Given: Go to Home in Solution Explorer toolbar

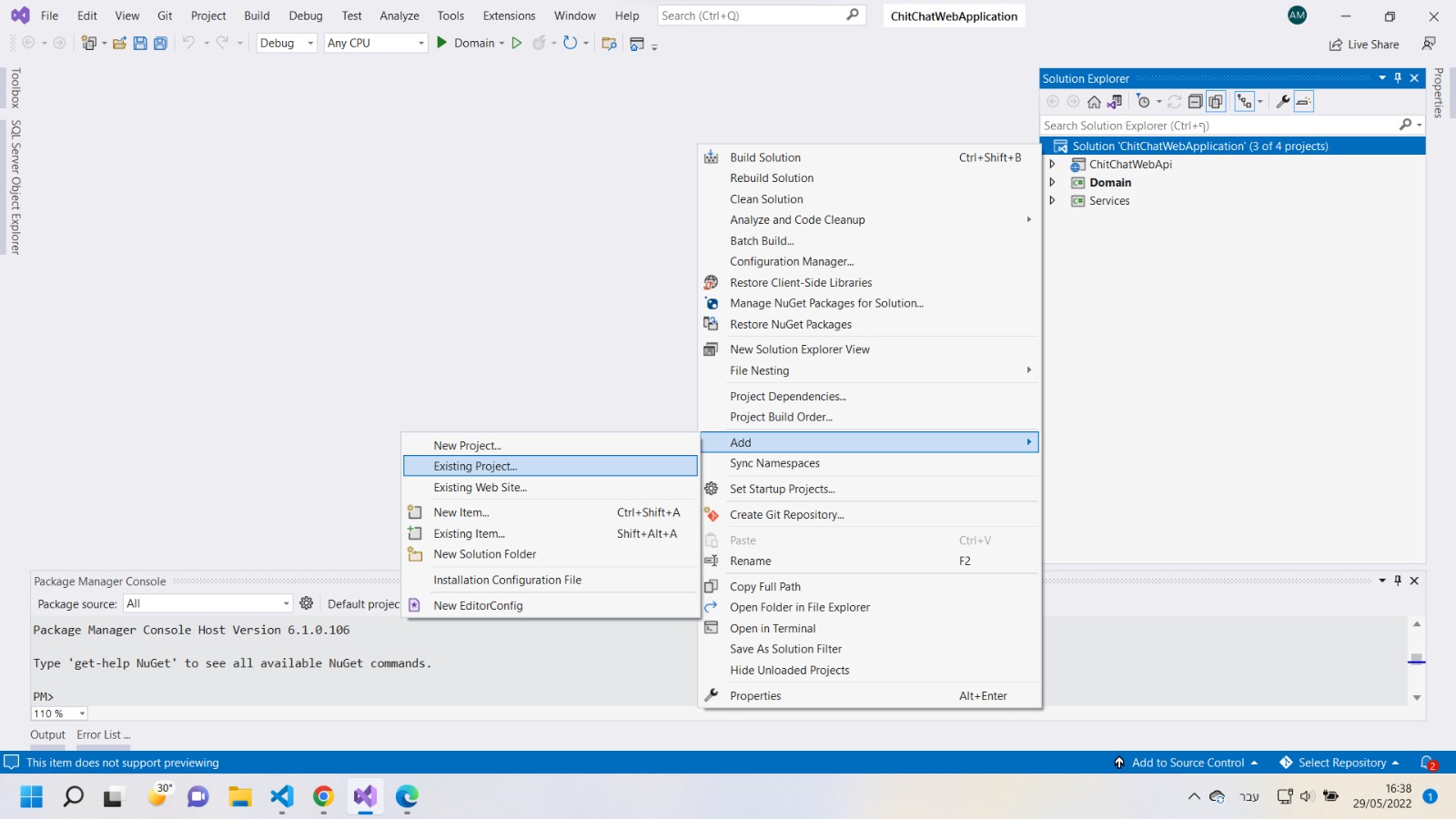Looking at the screenshot, I should point(1094,102).
